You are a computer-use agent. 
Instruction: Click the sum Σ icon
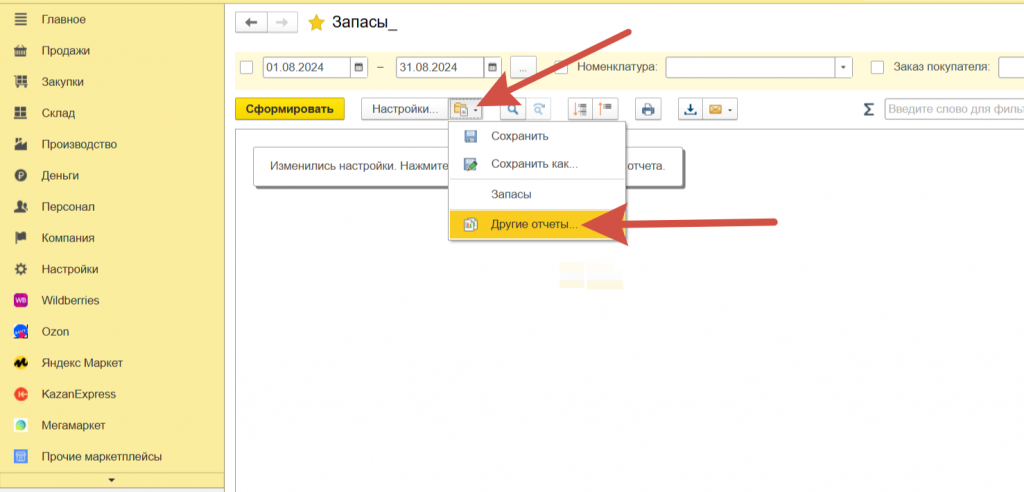click(x=869, y=109)
